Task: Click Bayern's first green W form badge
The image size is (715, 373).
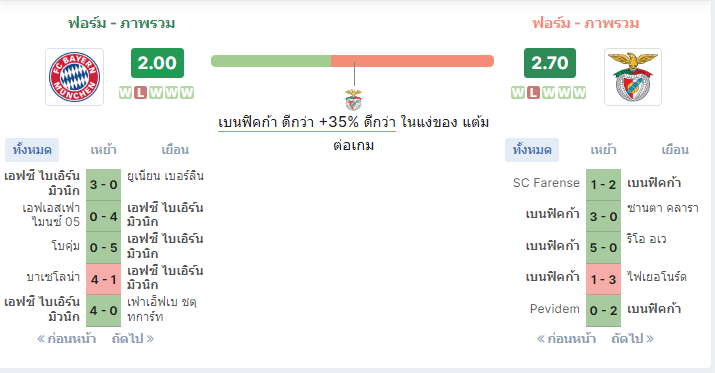Action: tap(125, 93)
